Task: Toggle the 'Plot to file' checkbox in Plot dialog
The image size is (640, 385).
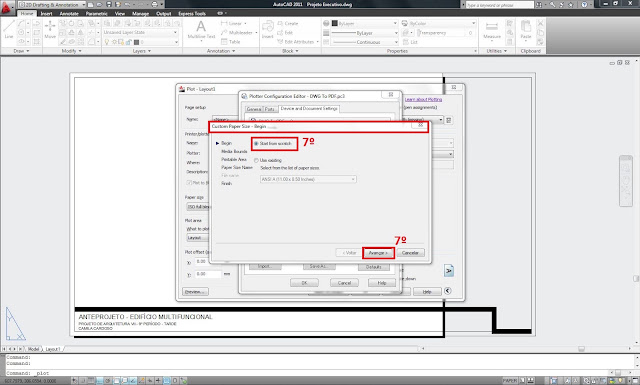Action: point(189,182)
